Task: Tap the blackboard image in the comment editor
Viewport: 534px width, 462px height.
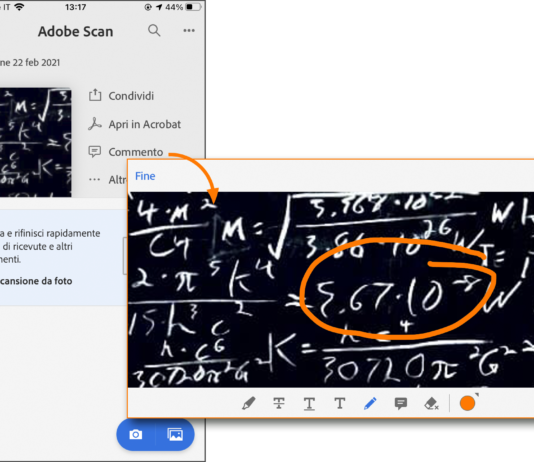Action: 331,290
